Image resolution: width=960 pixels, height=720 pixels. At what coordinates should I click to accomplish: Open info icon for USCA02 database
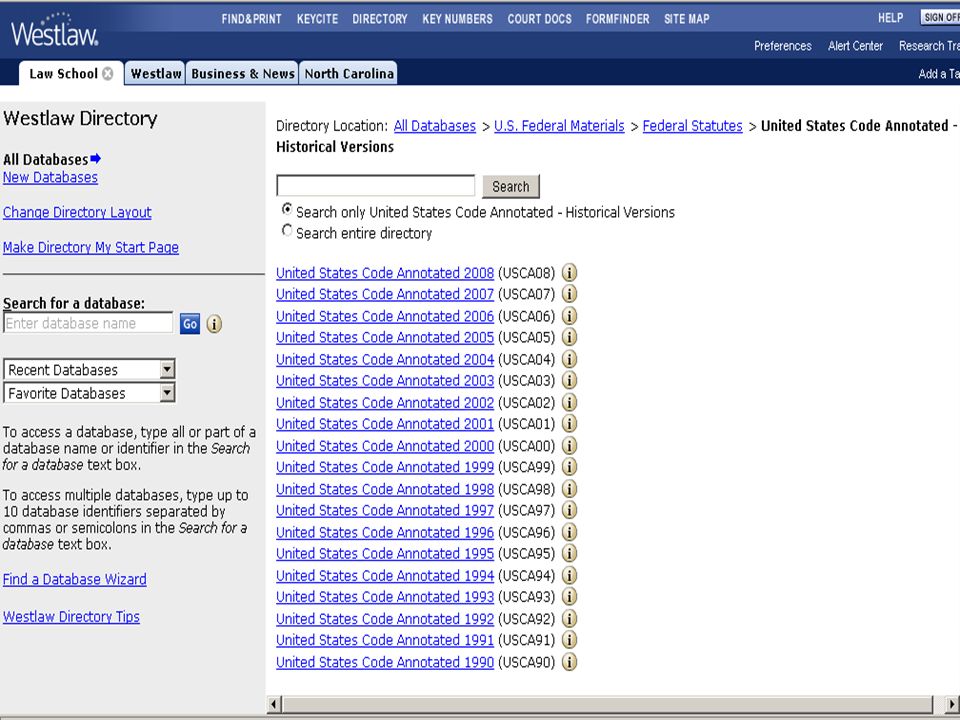pos(569,402)
